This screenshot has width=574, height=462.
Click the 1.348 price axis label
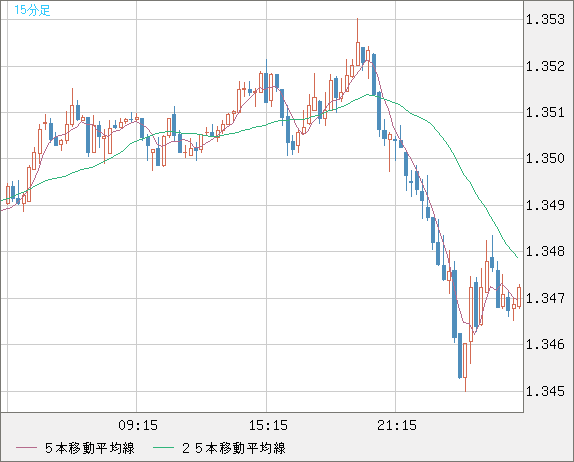coord(545,252)
